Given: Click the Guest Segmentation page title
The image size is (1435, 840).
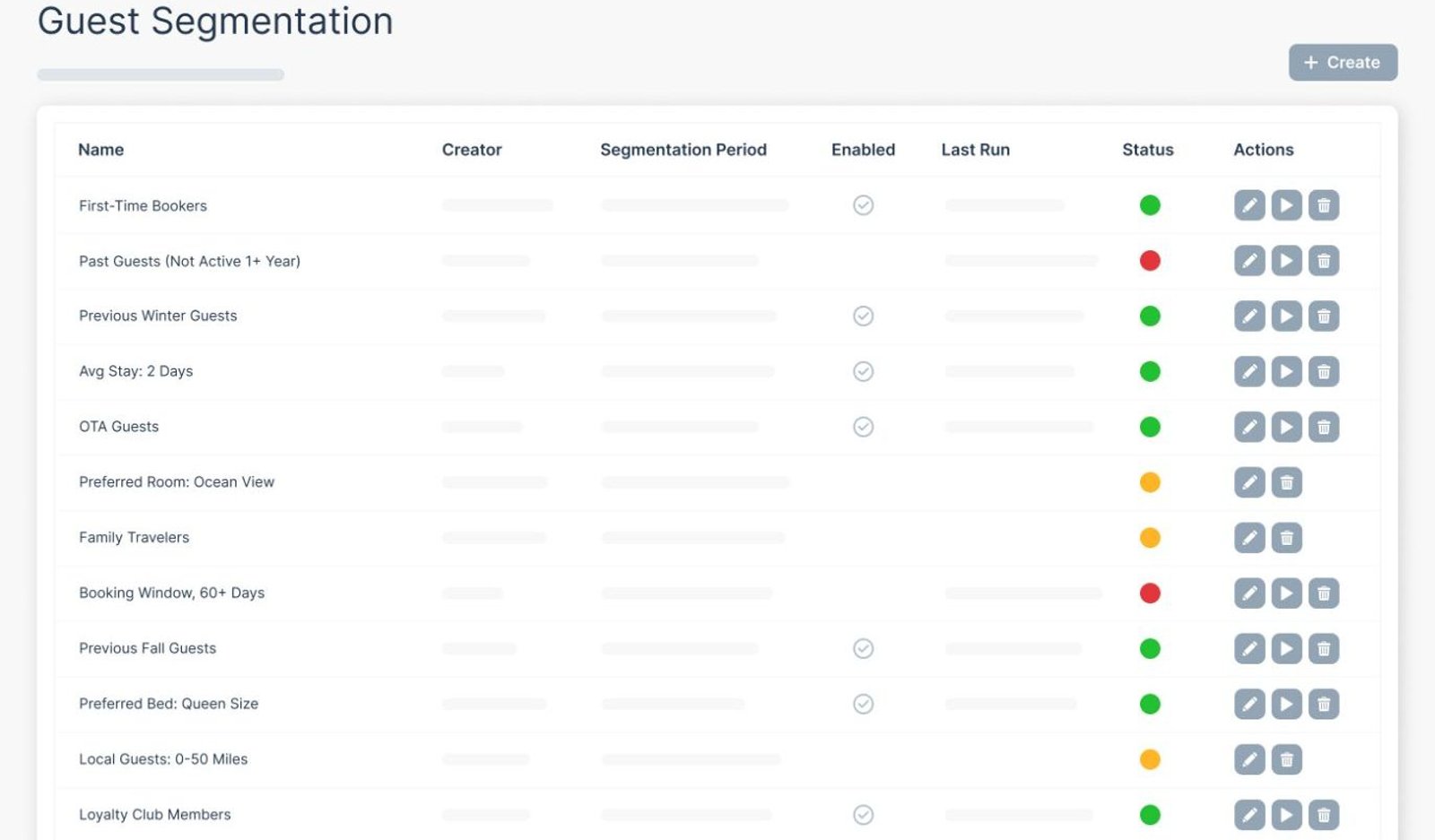Looking at the screenshot, I should (x=215, y=21).
